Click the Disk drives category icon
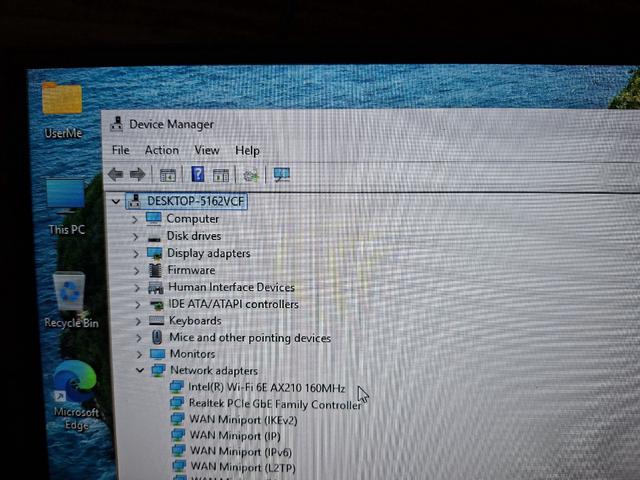 point(154,237)
